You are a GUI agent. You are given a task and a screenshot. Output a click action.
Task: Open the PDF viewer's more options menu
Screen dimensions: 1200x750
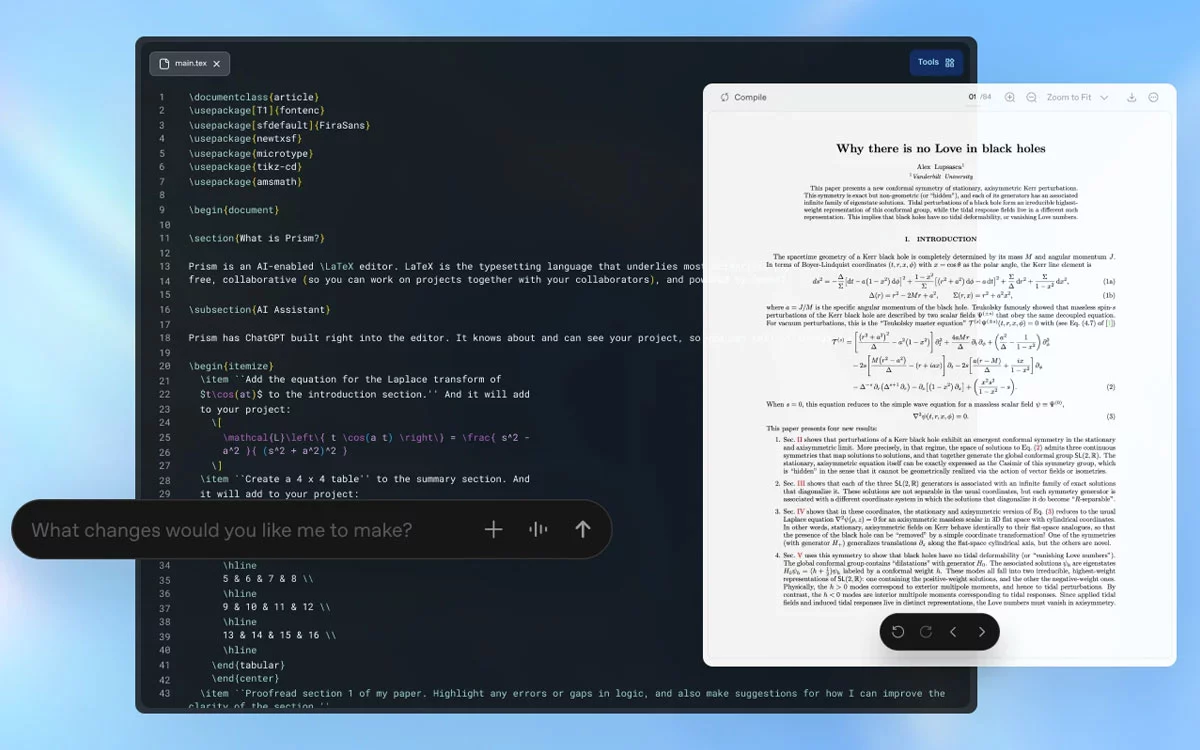[1154, 97]
